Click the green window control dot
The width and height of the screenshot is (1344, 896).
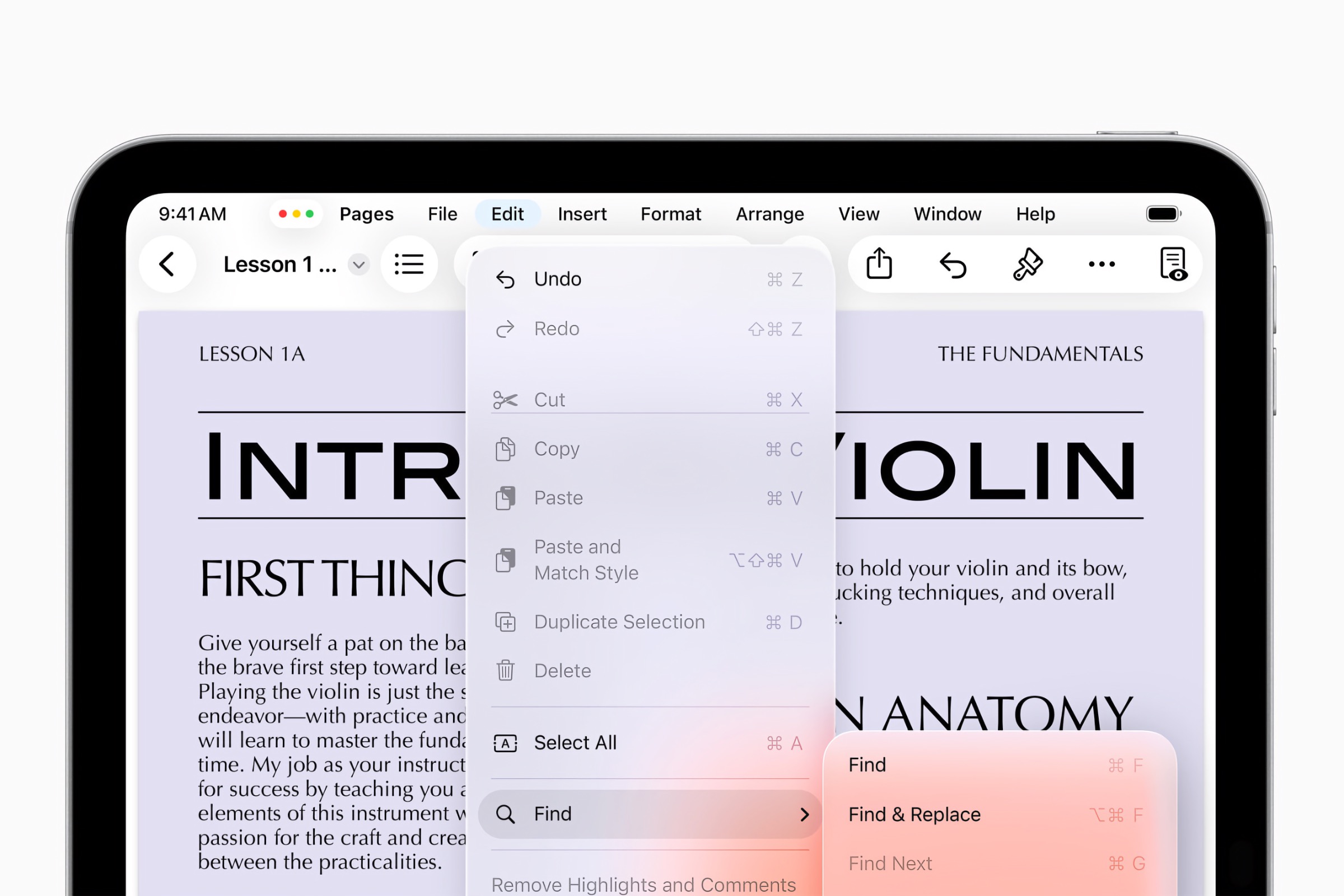tap(310, 214)
